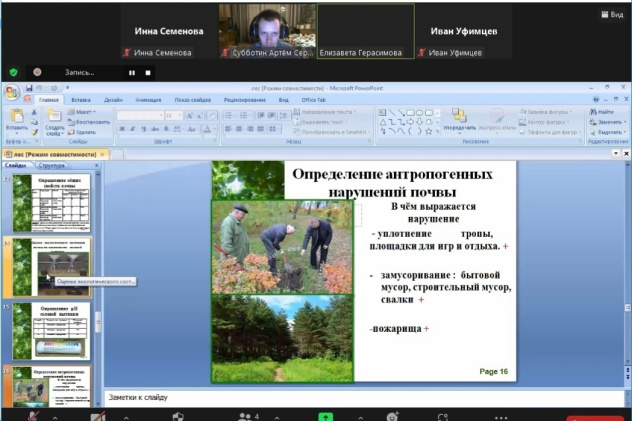The height and width of the screenshot is (421, 632).
Task: Open the Select (Выделить) dropdown
Action: pos(608,132)
